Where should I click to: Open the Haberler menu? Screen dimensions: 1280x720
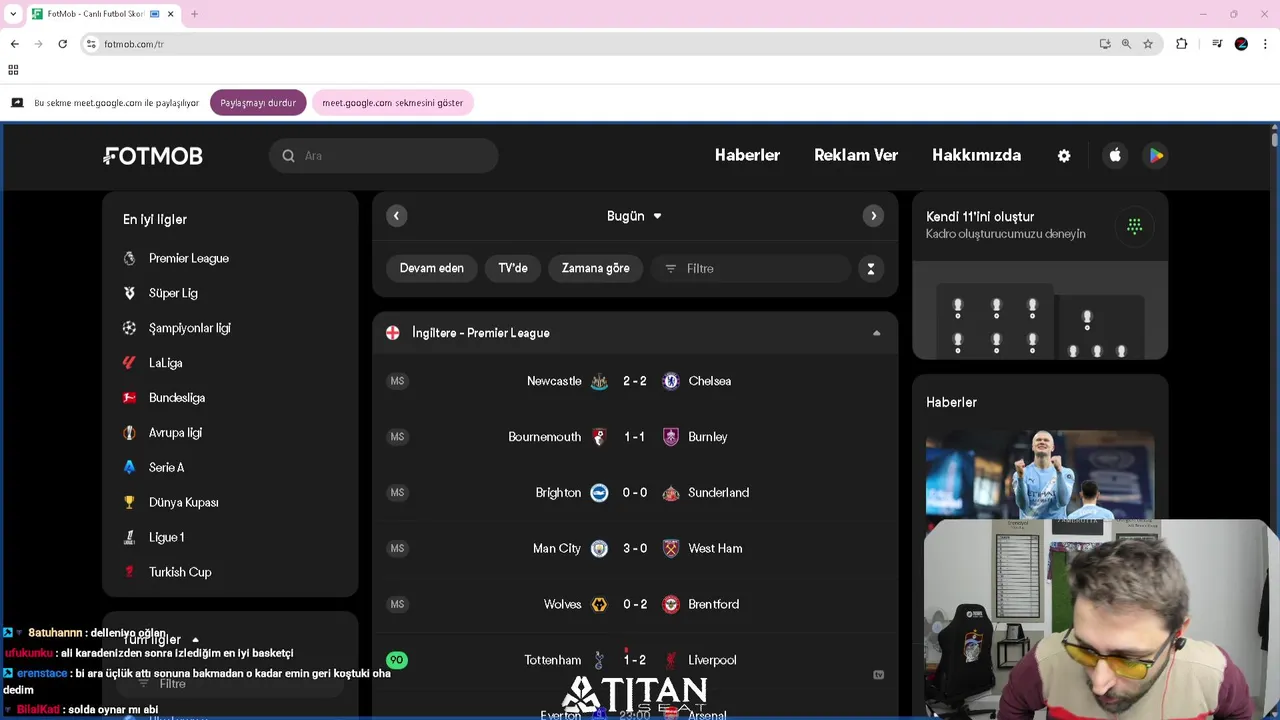[x=747, y=156]
